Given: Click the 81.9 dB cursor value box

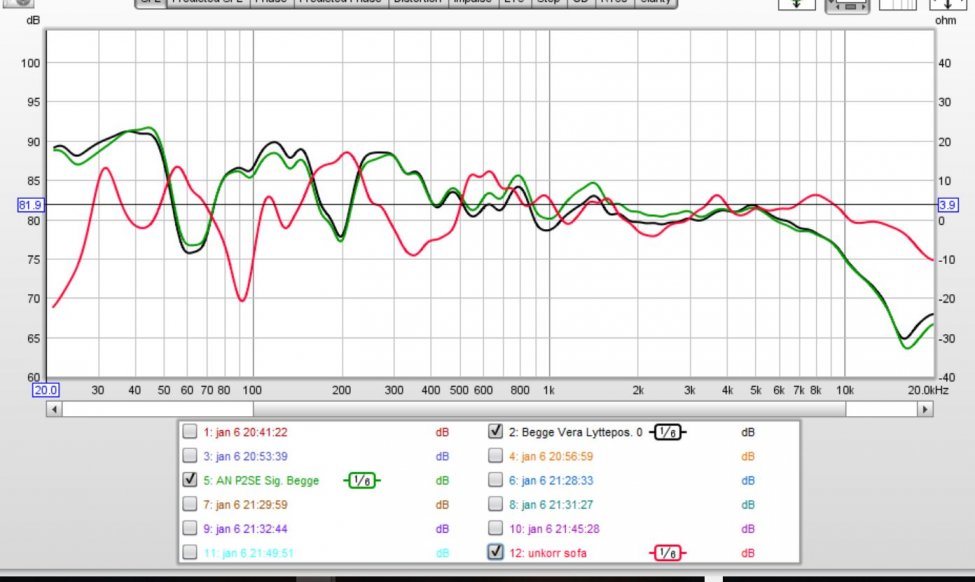Looking at the screenshot, I should (30, 205).
